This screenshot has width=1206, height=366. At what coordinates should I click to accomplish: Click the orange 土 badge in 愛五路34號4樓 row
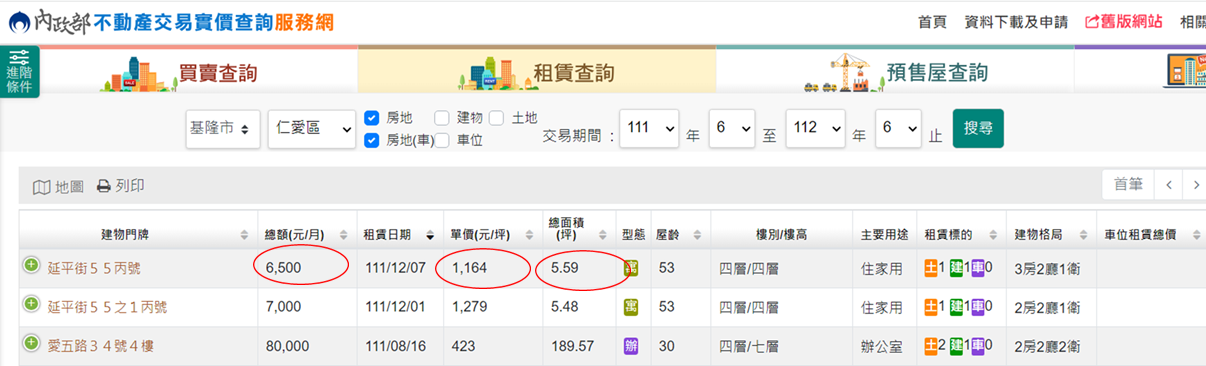tap(930, 346)
